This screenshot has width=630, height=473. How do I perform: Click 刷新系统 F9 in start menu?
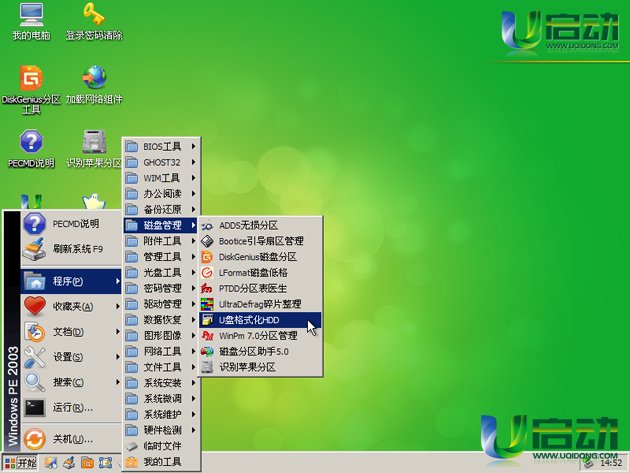point(71,249)
